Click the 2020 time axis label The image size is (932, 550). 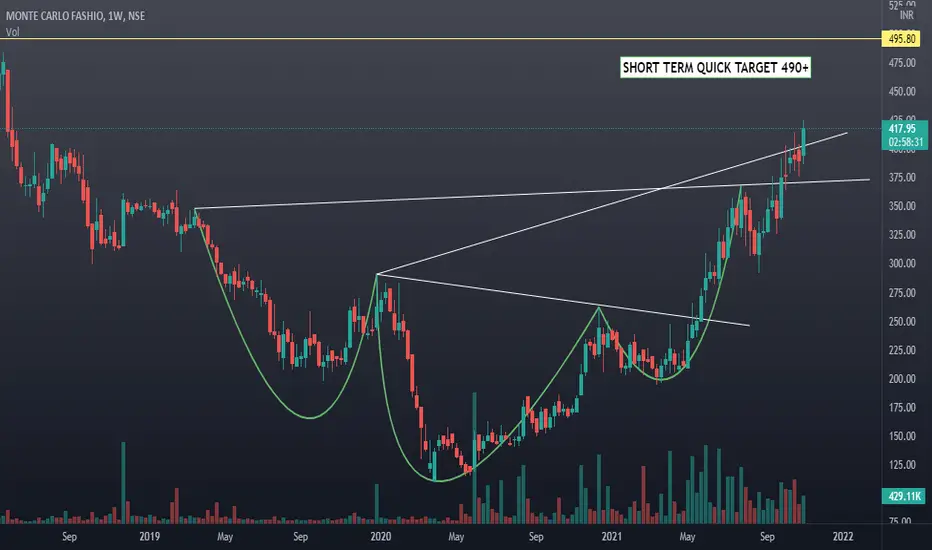pos(380,536)
